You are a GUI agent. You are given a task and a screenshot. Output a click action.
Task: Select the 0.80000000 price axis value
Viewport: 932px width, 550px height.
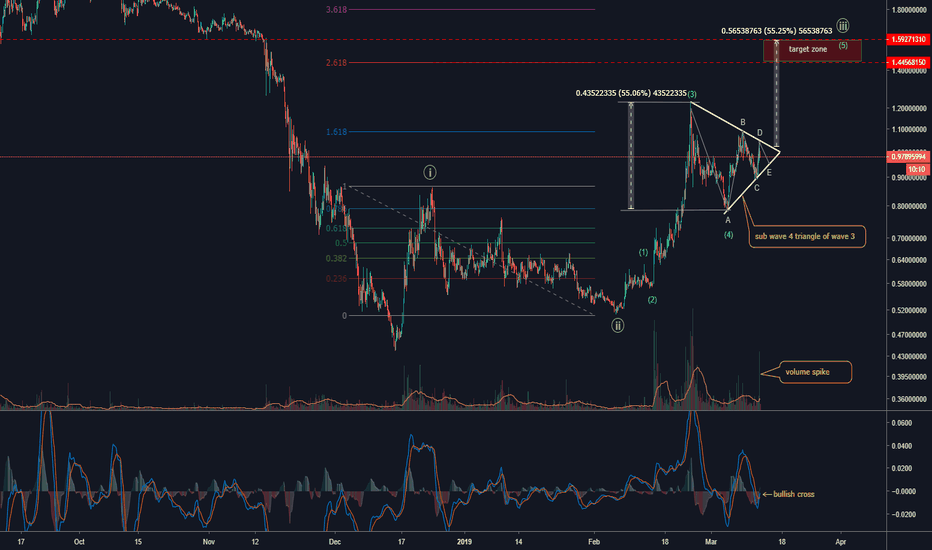[x=909, y=206]
